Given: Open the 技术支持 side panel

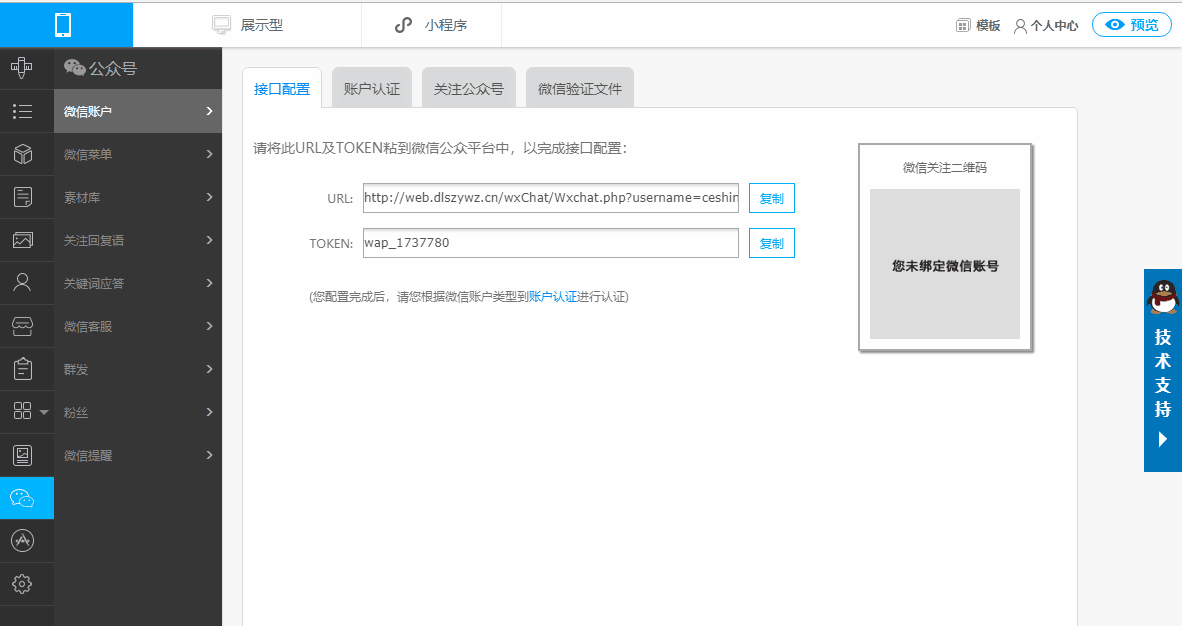Looking at the screenshot, I should pos(1162,371).
